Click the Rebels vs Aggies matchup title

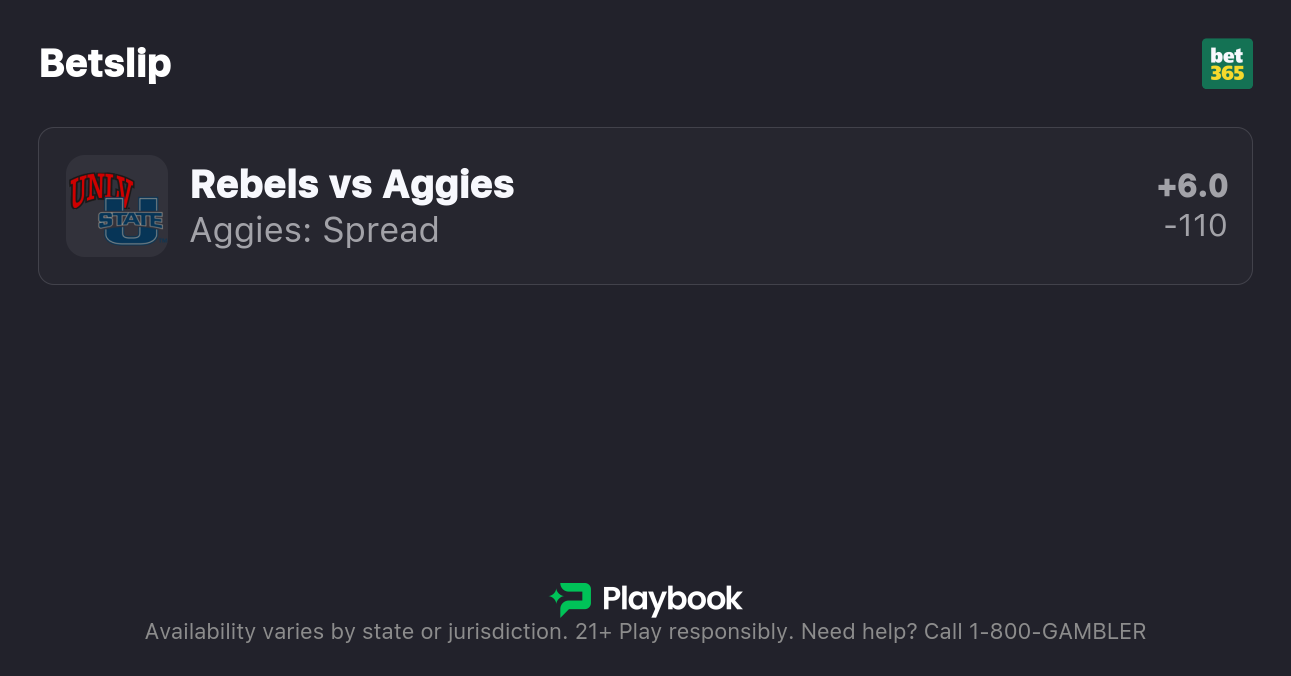[x=352, y=185]
